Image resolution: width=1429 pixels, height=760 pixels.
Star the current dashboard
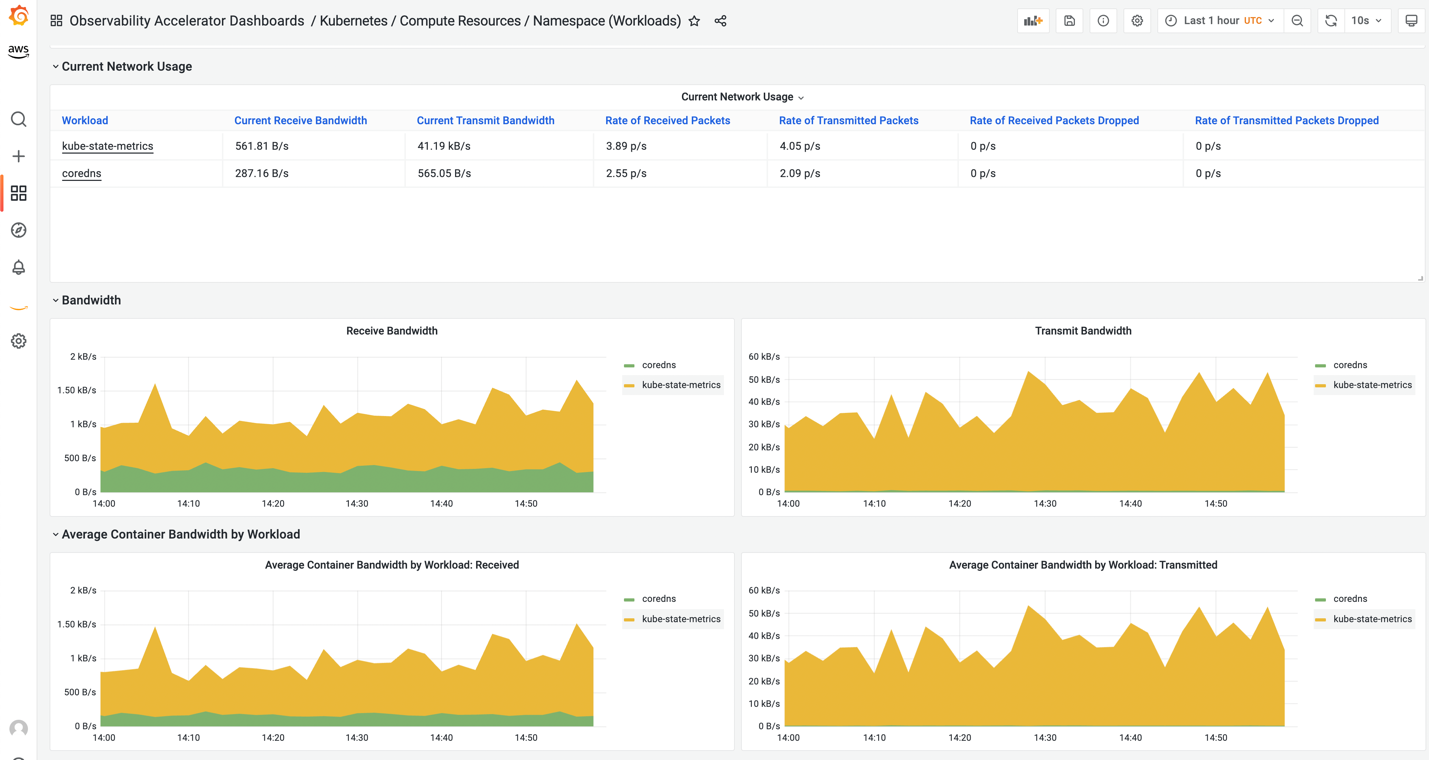click(694, 20)
